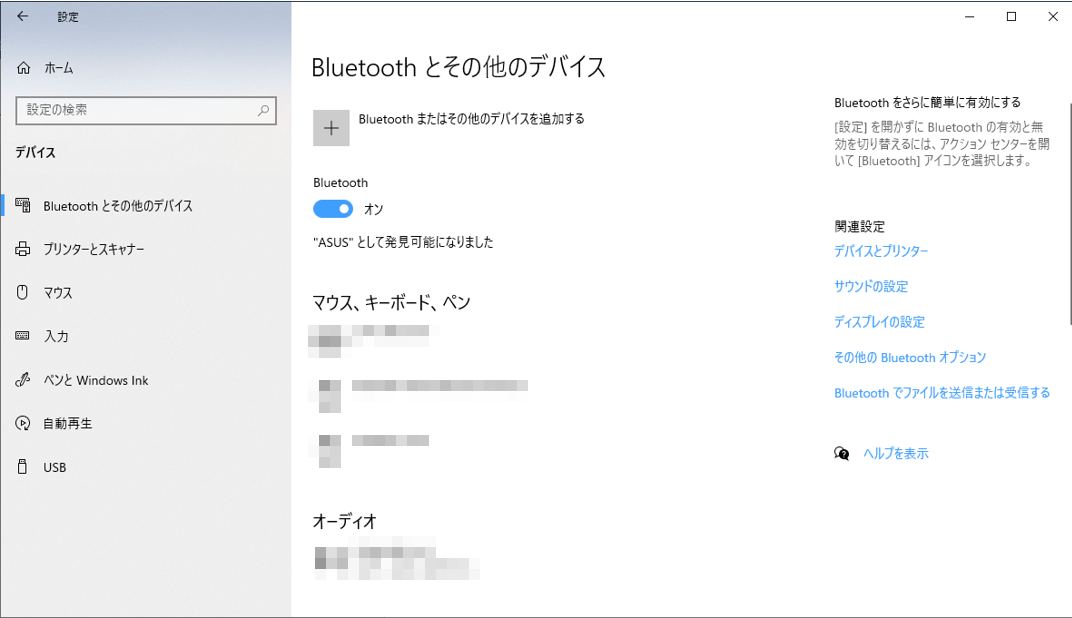This screenshot has height=618, width=1072.
Task: Open the ディスプレイの設定 link
Action: point(879,322)
